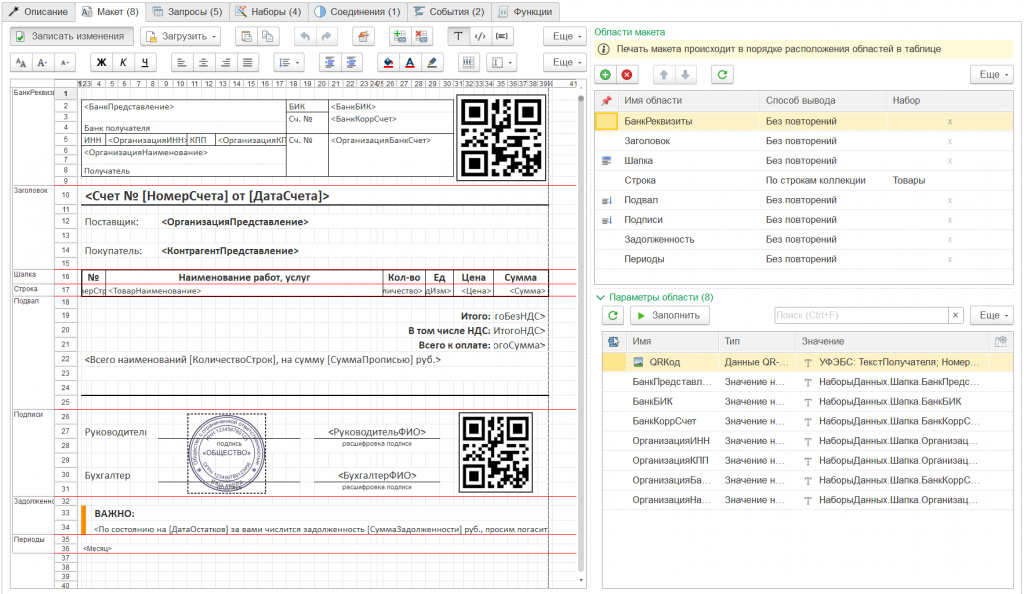The height and width of the screenshot is (594, 1024).
Task: Move the selected area down
Action: click(684, 75)
